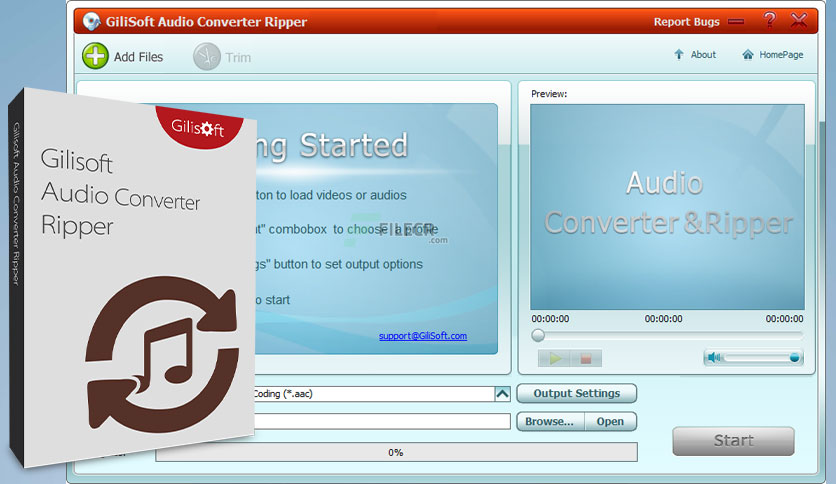The width and height of the screenshot is (836, 484).
Task: Go to HomePage via house icon
Action: (747, 54)
